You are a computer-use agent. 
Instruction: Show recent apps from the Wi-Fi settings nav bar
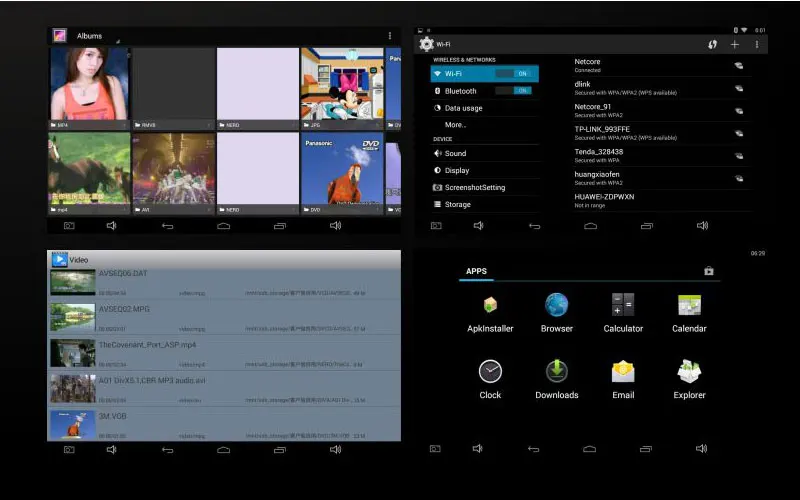click(646, 226)
